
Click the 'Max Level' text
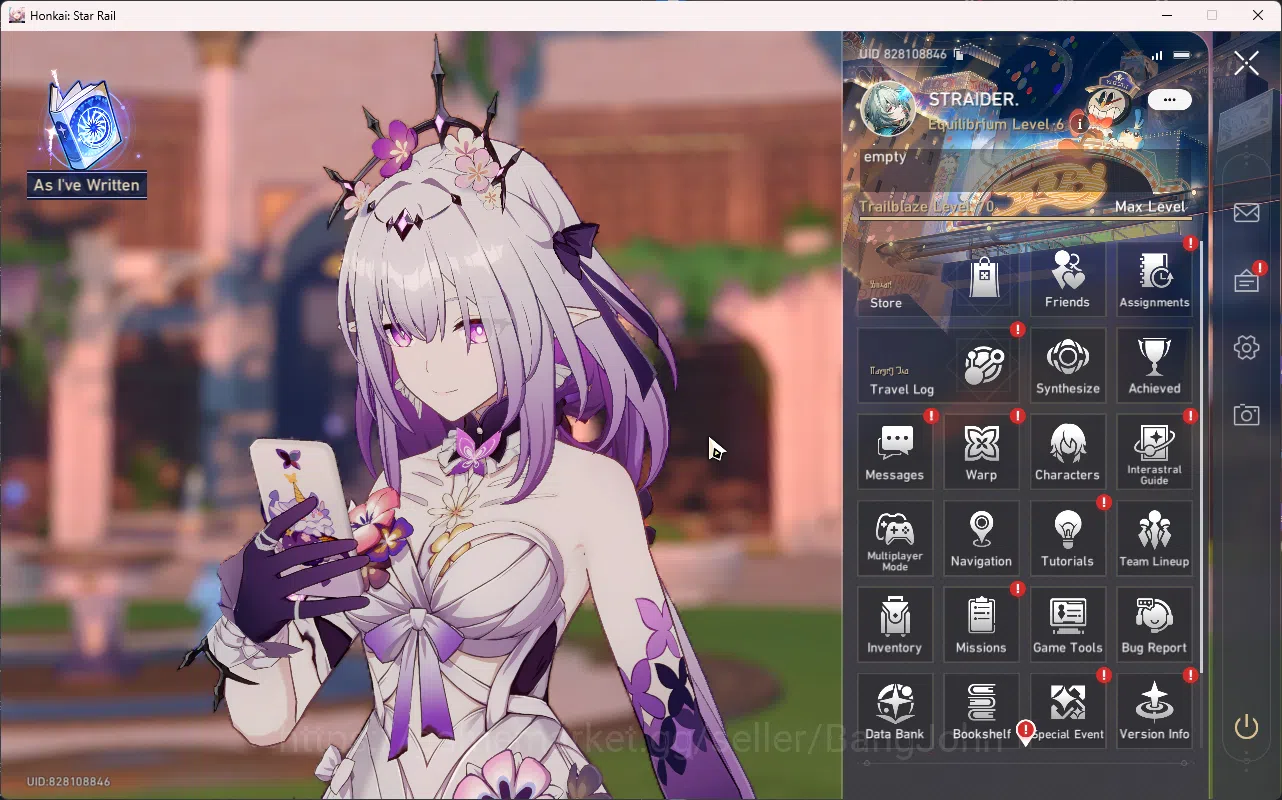(x=1149, y=207)
